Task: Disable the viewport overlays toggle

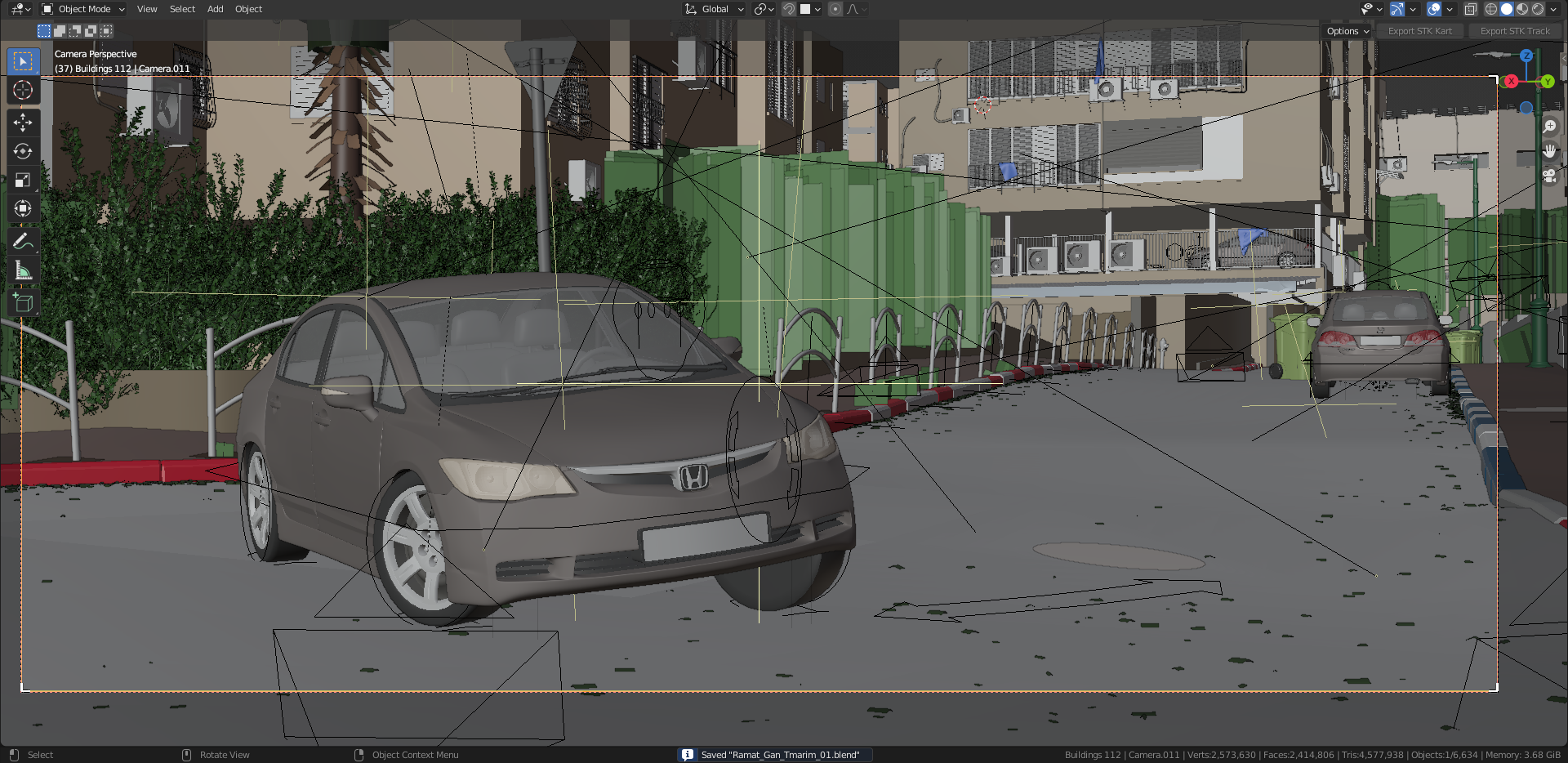Action: coord(1434,9)
